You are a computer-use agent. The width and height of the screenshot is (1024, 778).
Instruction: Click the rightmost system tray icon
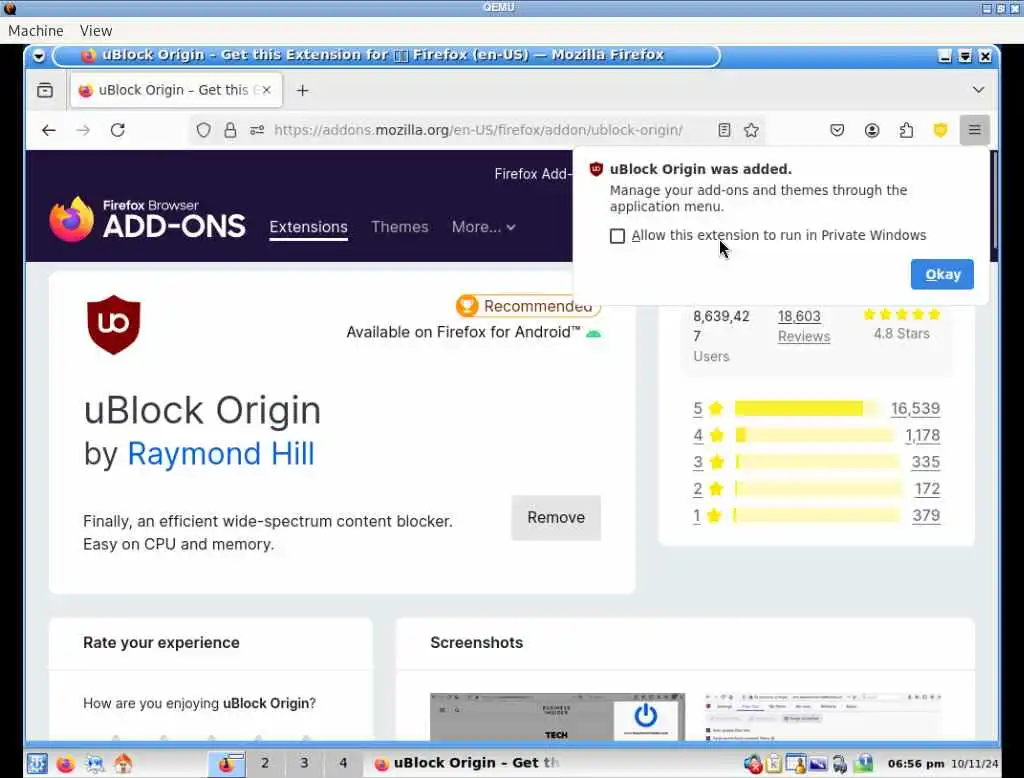click(x=864, y=763)
